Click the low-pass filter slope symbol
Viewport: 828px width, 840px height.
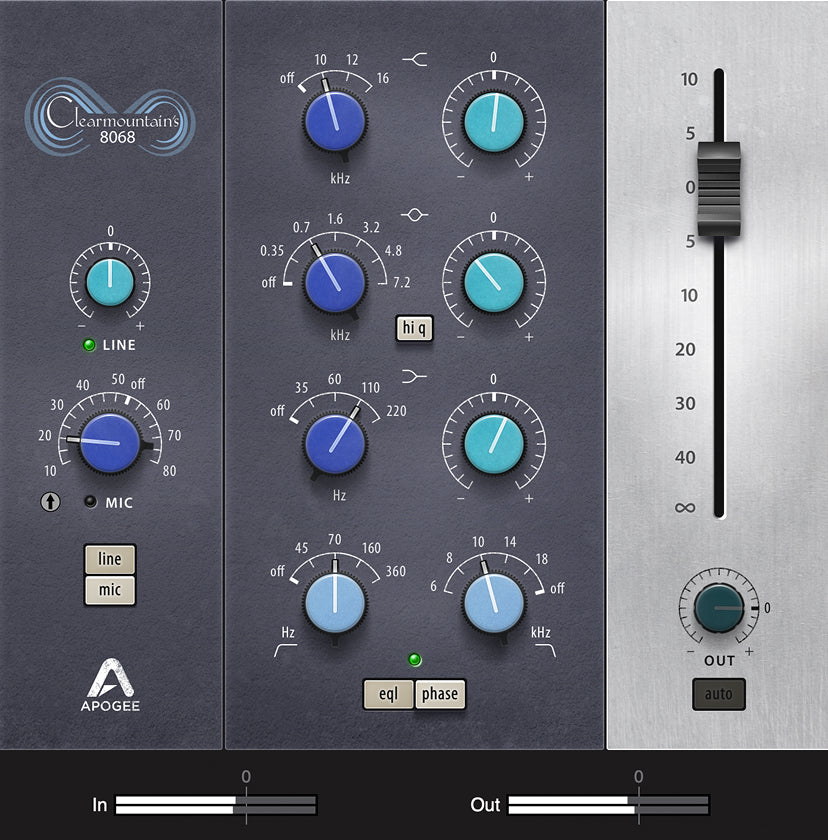pyautogui.click(x=546, y=650)
